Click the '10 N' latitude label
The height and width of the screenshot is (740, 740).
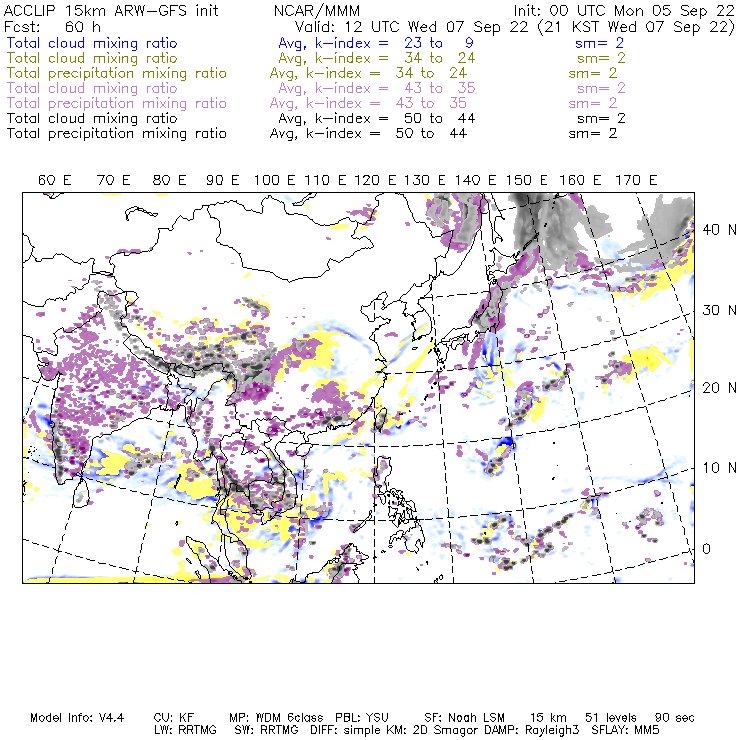(719, 468)
